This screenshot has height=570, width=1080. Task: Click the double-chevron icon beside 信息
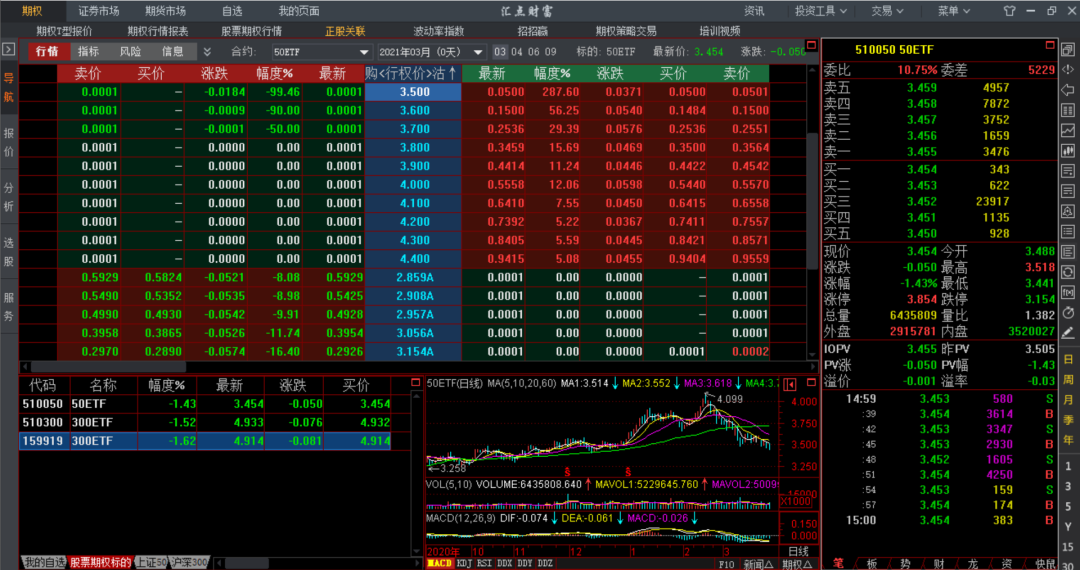(x=207, y=51)
